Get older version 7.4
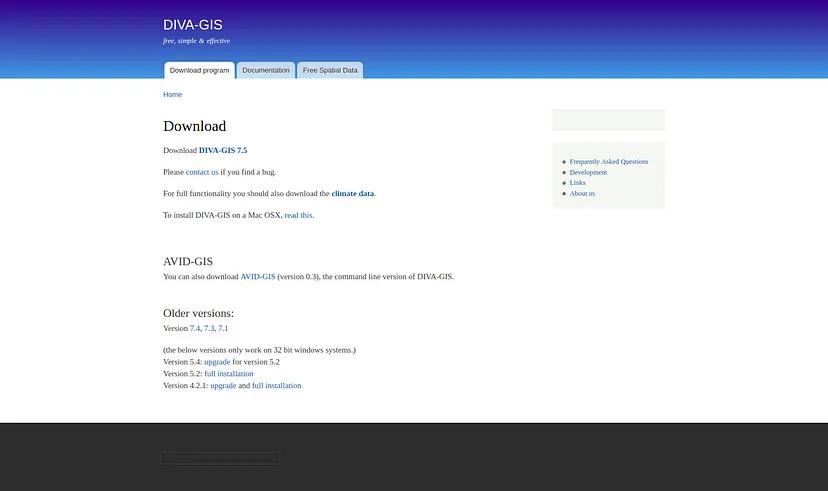828x491 pixels. 195,328
